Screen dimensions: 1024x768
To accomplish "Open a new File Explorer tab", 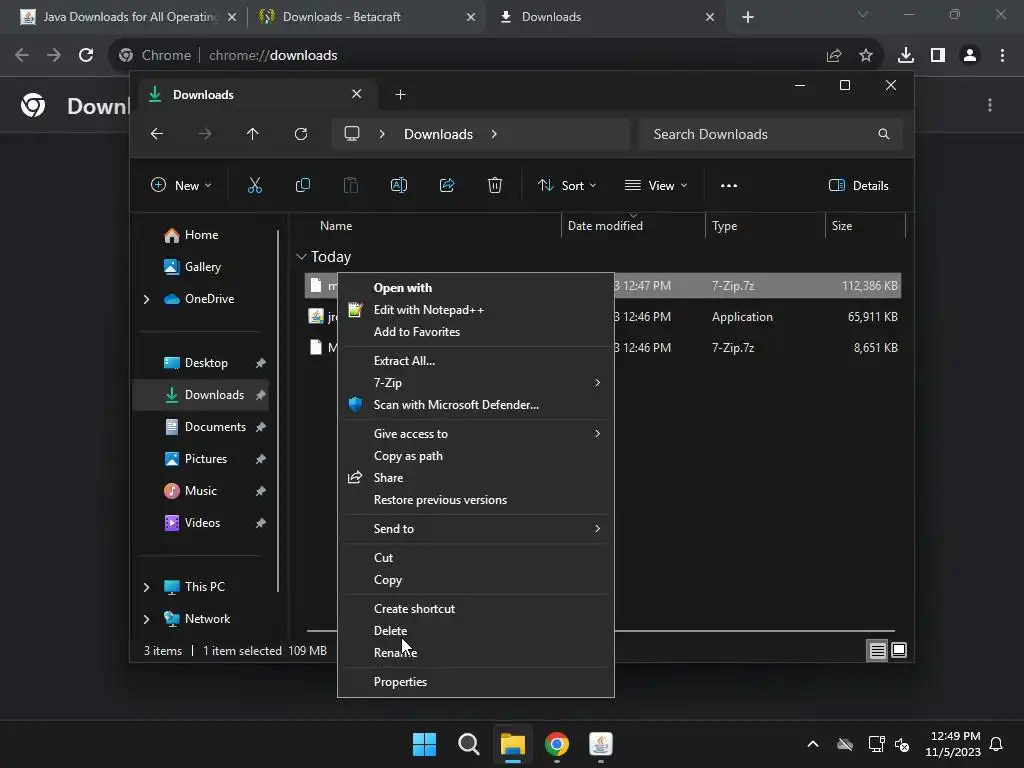I will pyautogui.click(x=400, y=95).
